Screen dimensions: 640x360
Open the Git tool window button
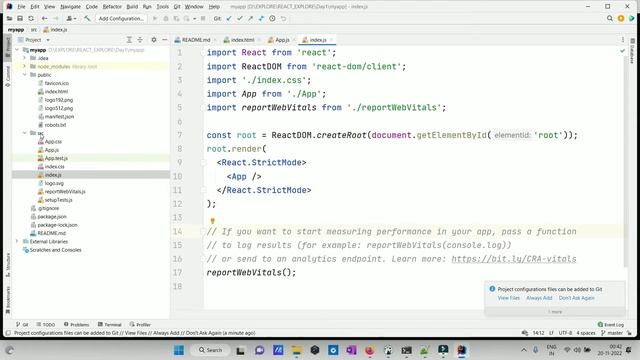tap(22, 324)
